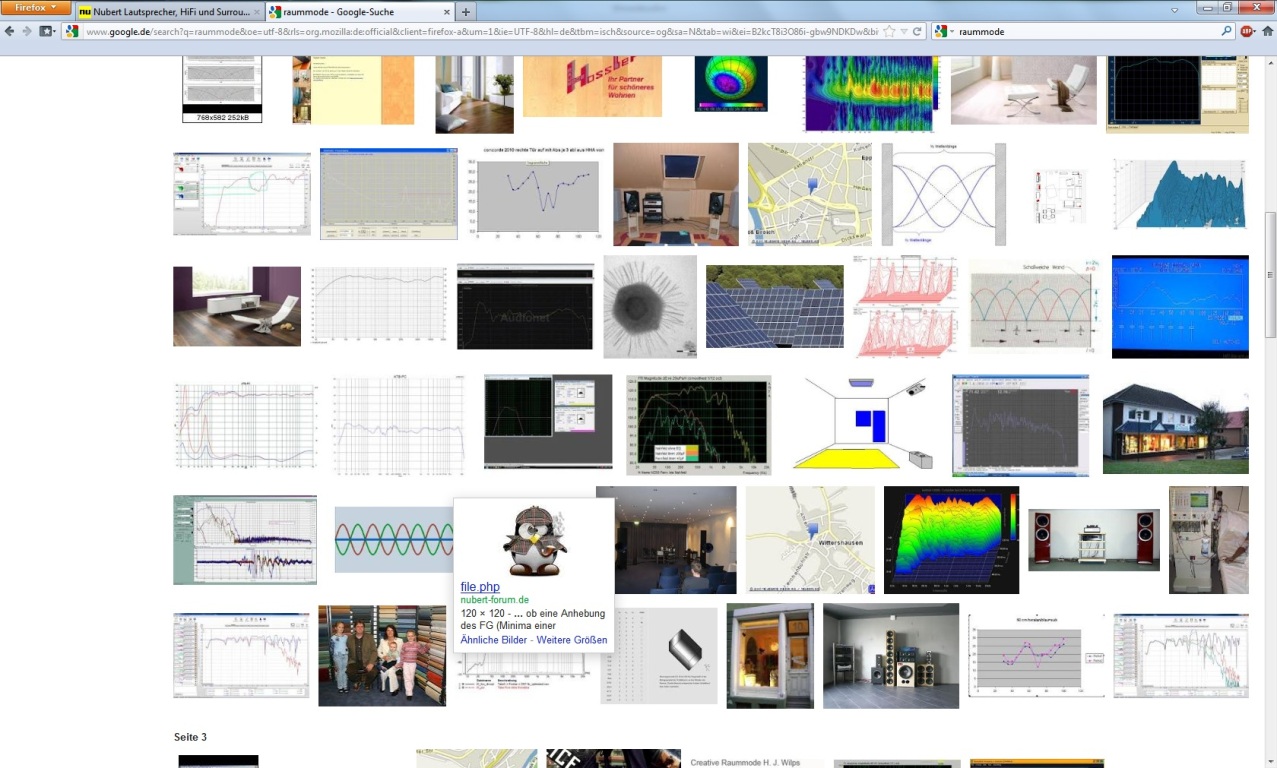Open the search engine selector dropdown
The image size is (1277, 768).
(943, 32)
